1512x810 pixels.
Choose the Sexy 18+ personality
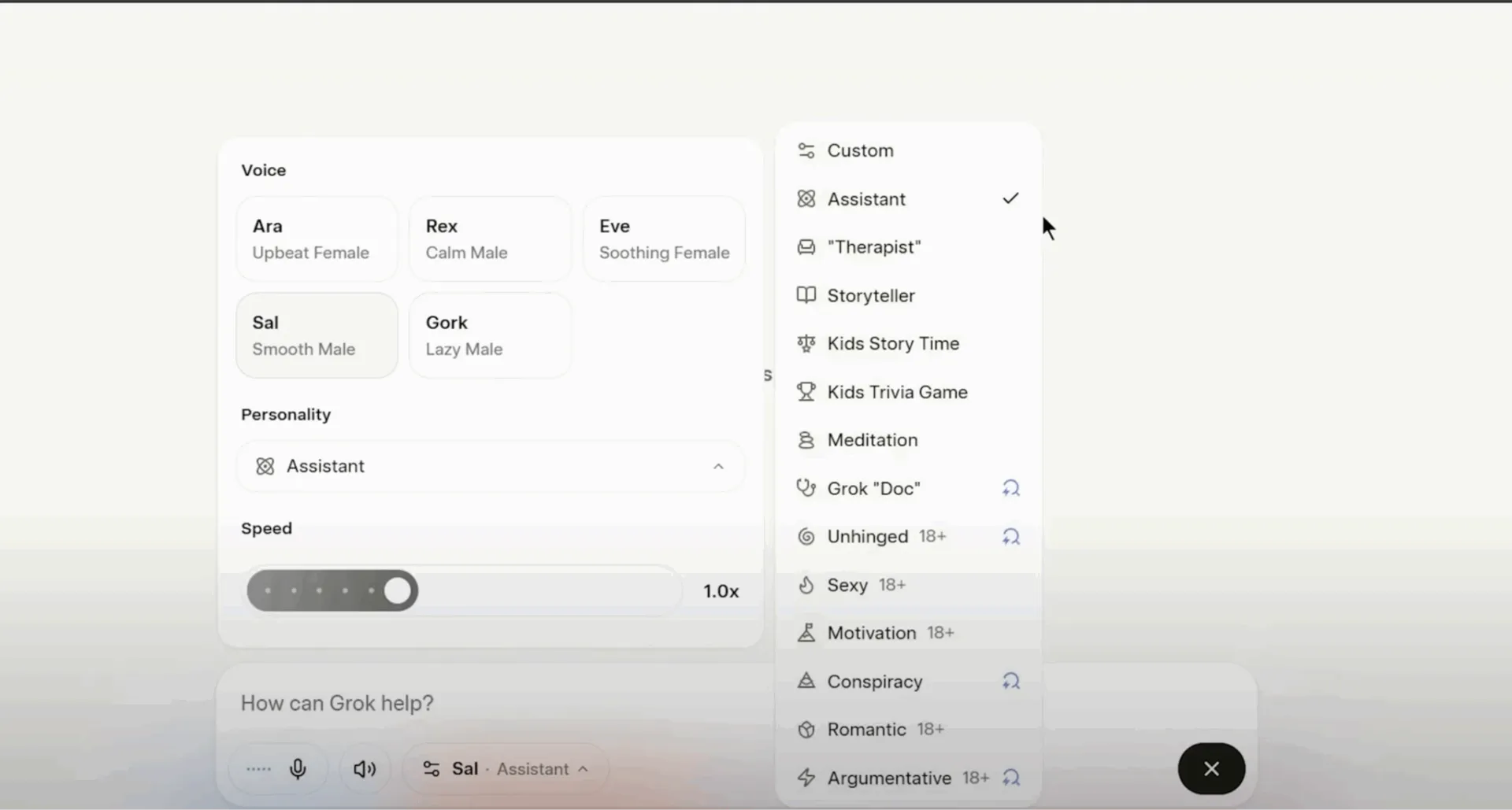click(908, 585)
